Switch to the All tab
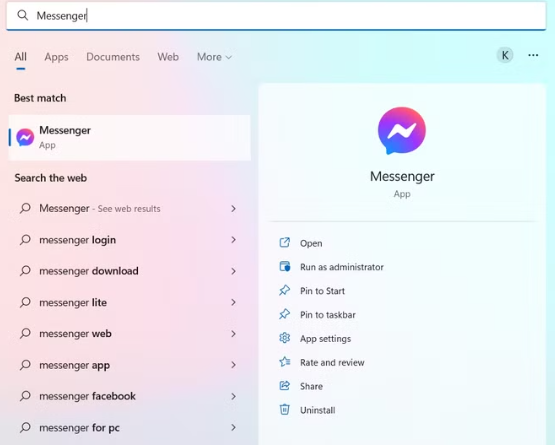555x446 pixels. [x=21, y=57]
